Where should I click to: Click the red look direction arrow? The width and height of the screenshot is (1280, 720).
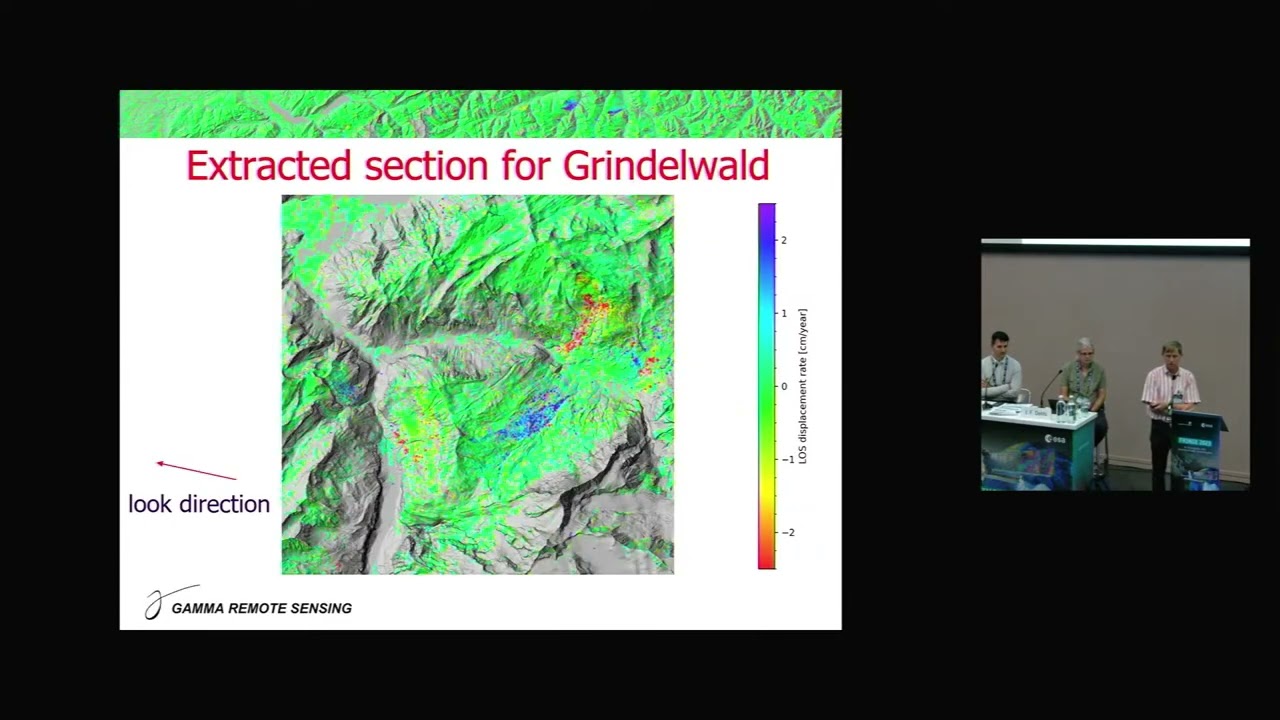pos(196,471)
